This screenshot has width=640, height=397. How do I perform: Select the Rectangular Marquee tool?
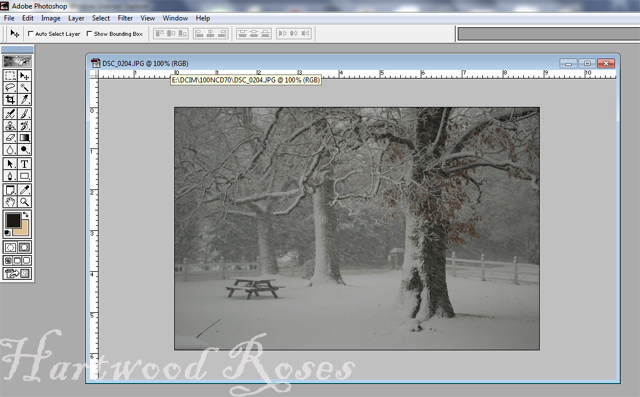pyautogui.click(x=10, y=75)
